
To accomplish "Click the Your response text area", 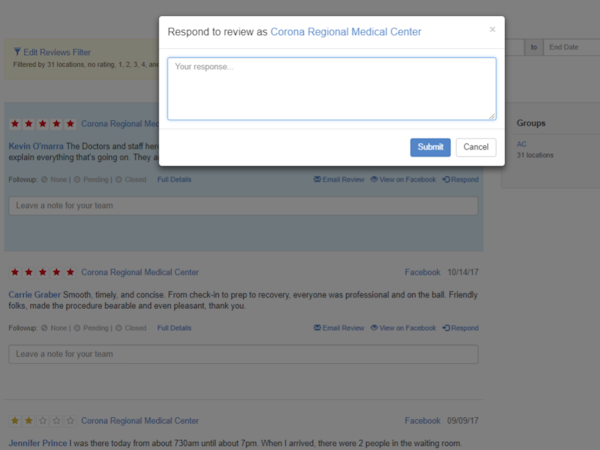I will tap(332, 89).
